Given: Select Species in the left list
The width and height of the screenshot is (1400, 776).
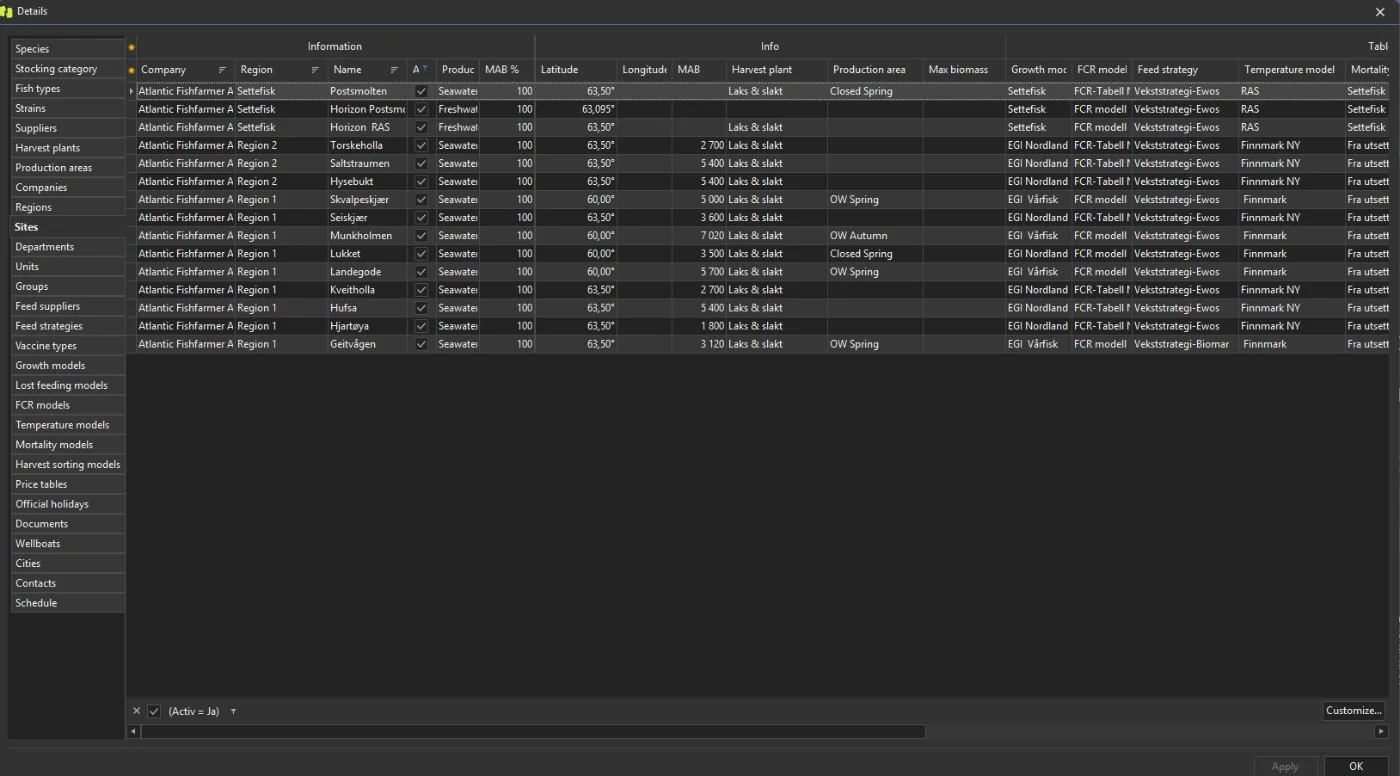Looking at the screenshot, I should (67, 49).
